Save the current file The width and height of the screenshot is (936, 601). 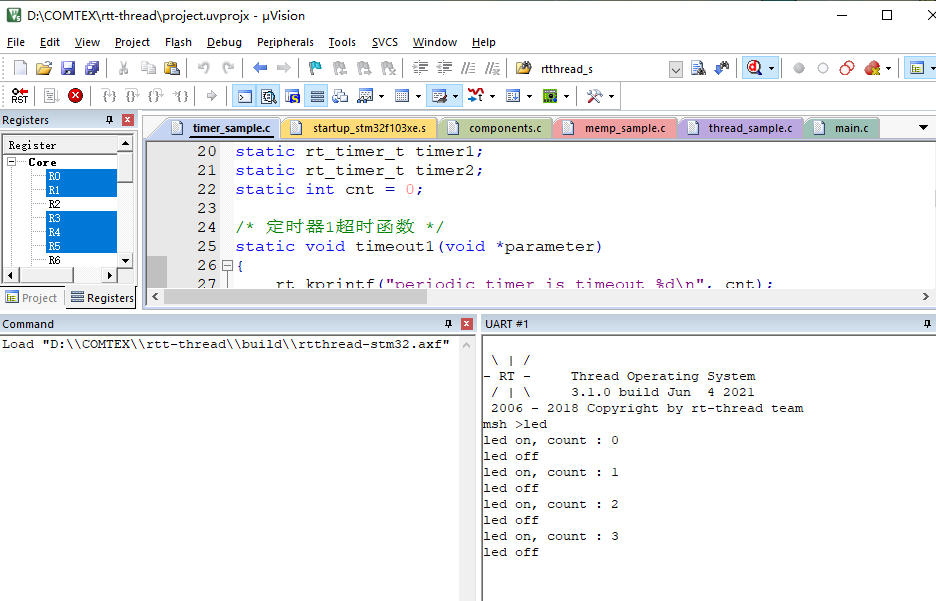click(x=68, y=68)
